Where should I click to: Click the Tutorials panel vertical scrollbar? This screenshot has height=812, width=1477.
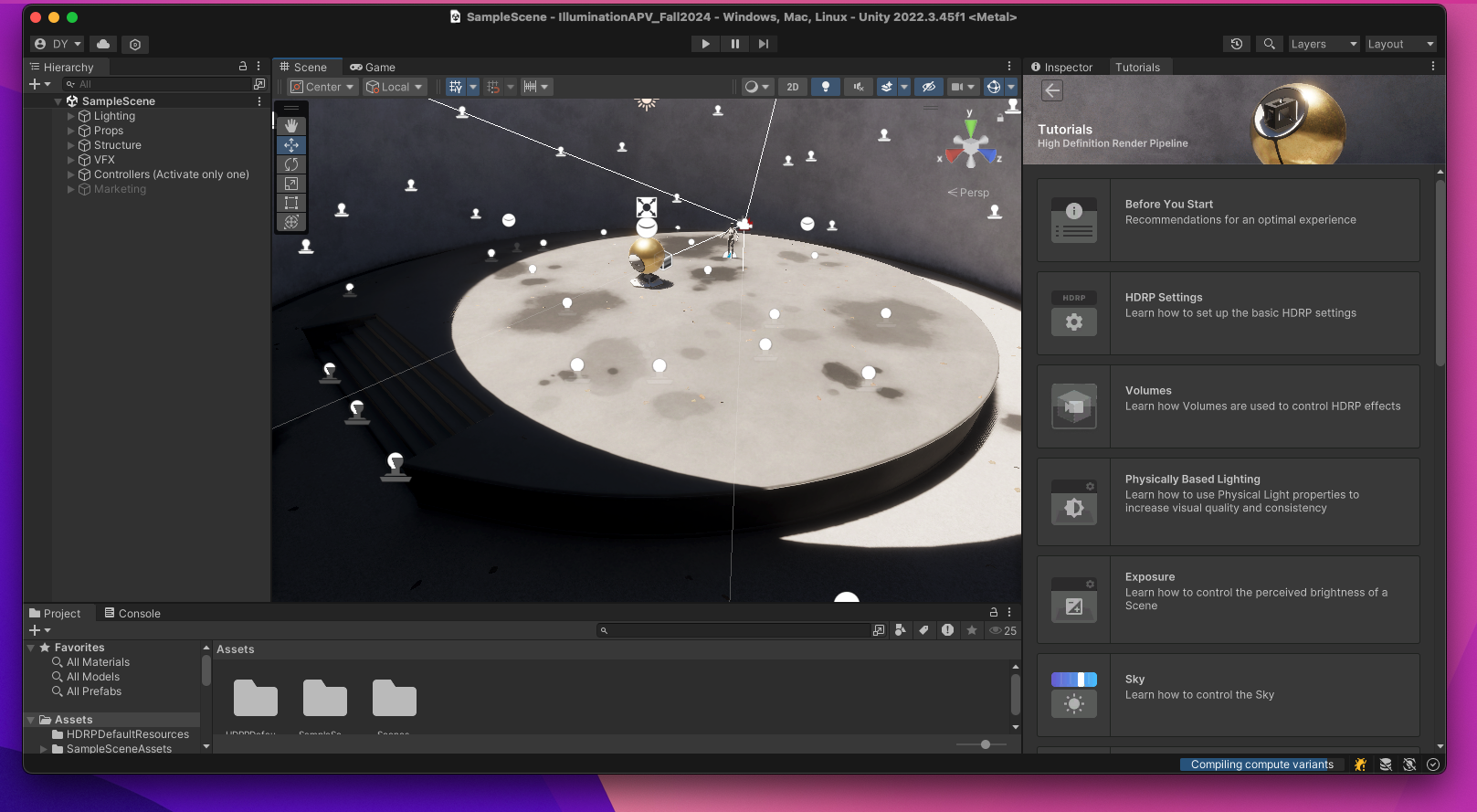coord(1440,272)
